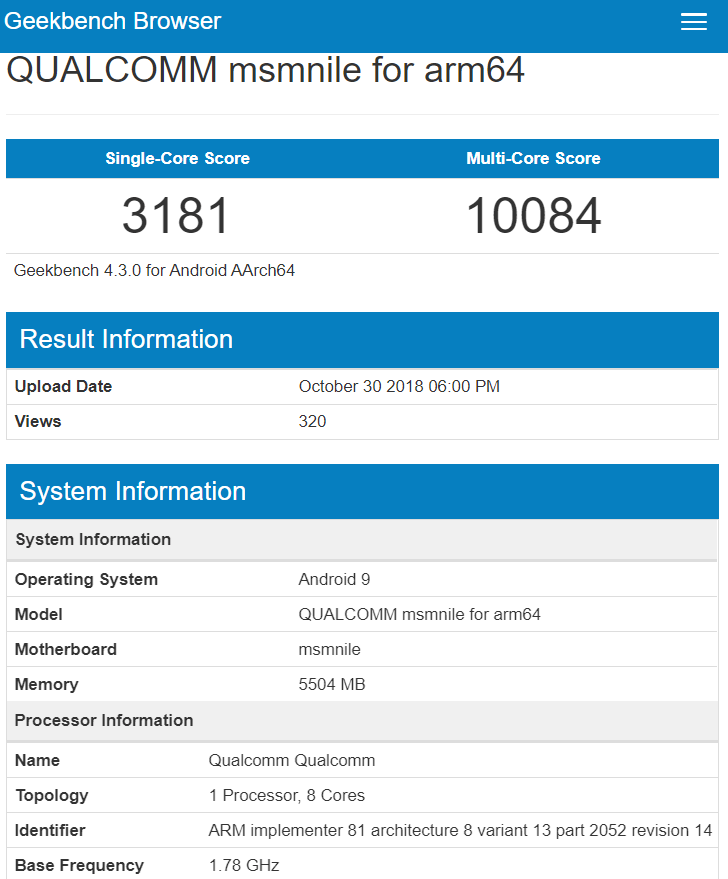The height and width of the screenshot is (879, 728).
Task: Click the Motherboard label
Action: pos(66,649)
